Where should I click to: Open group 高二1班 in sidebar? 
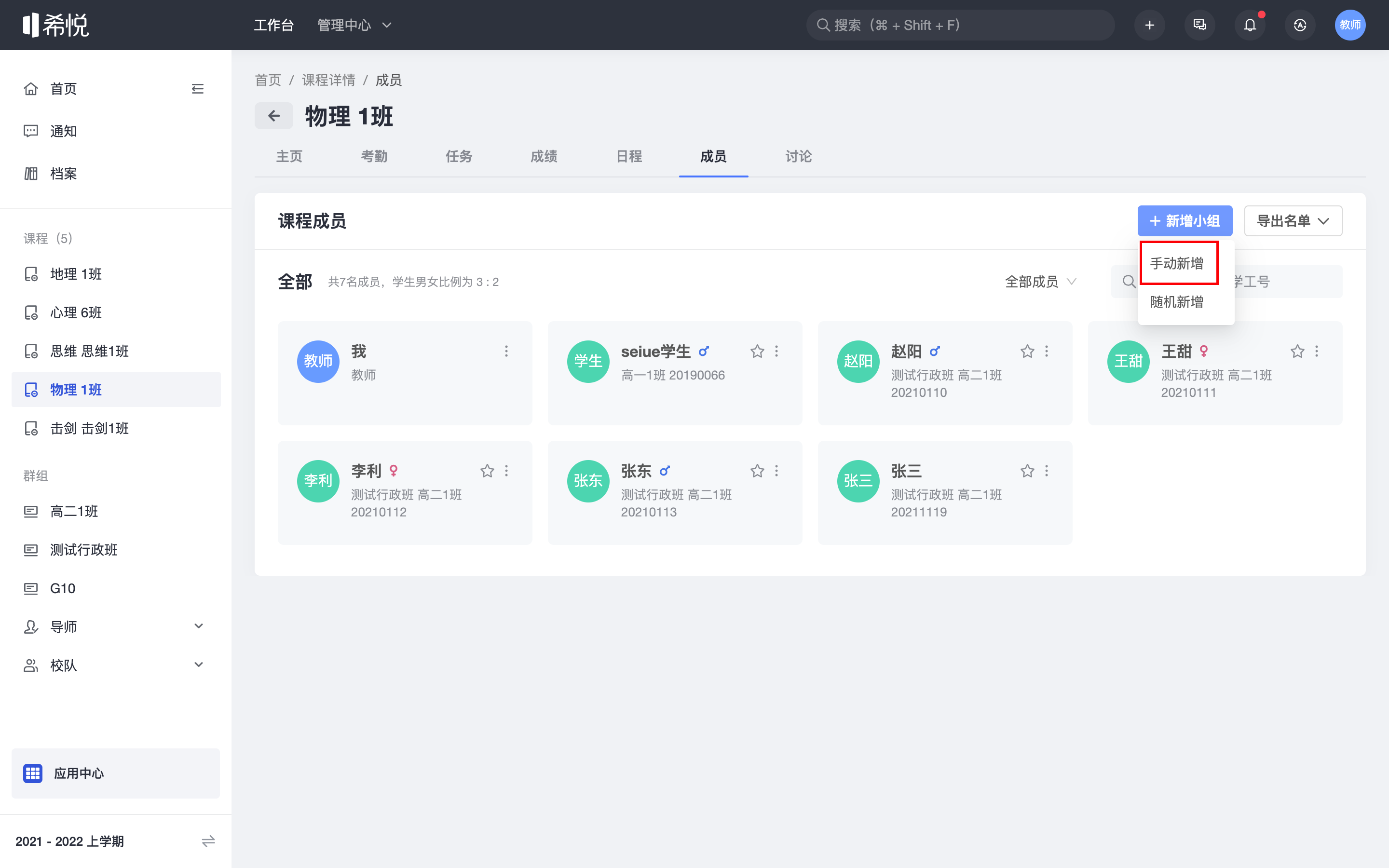(116, 511)
